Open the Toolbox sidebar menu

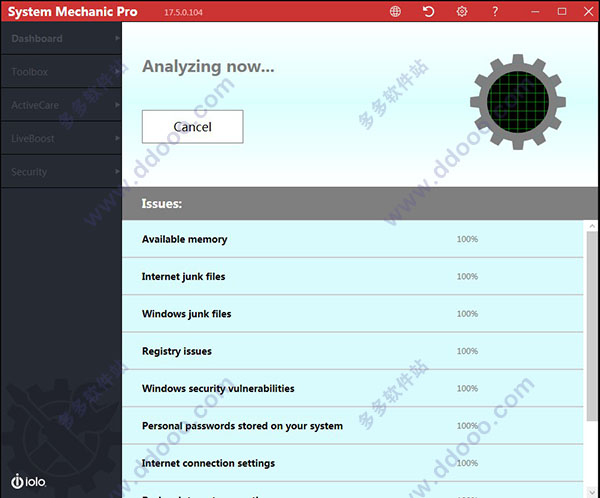click(61, 72)
